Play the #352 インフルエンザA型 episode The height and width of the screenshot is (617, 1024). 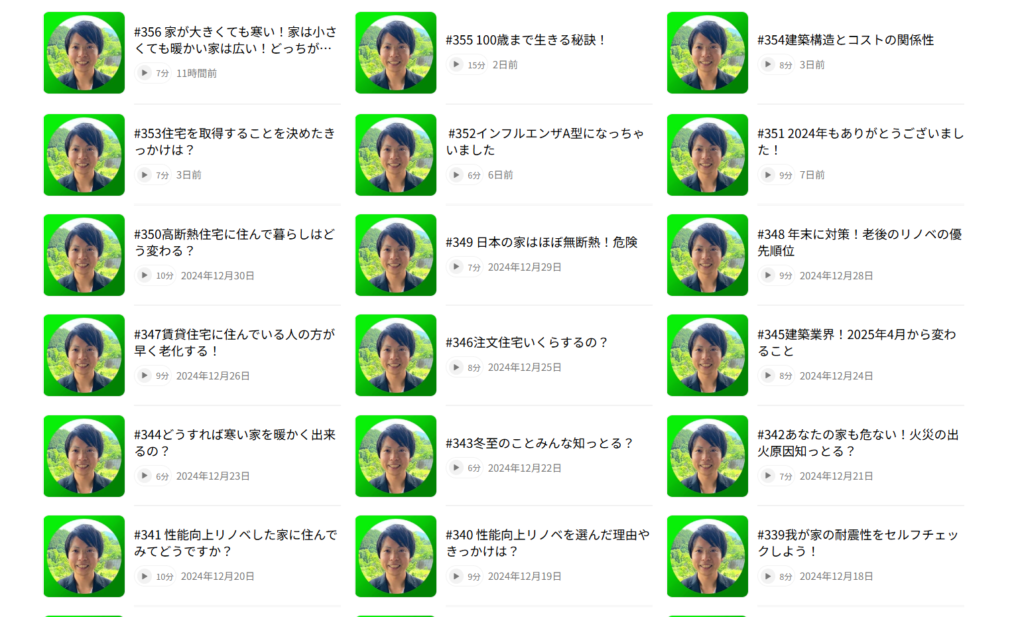pyautogui.click(x=456, y=175)
